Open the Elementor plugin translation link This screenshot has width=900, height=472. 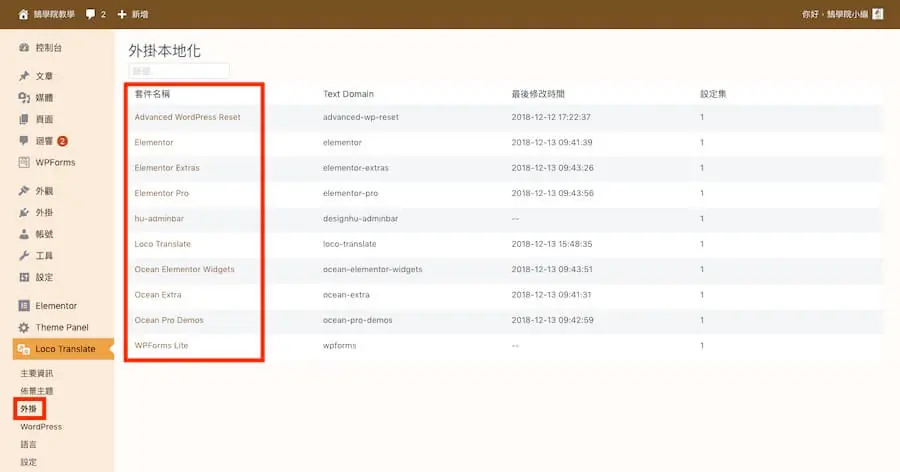pyautogui.click(x=154, y=142)
